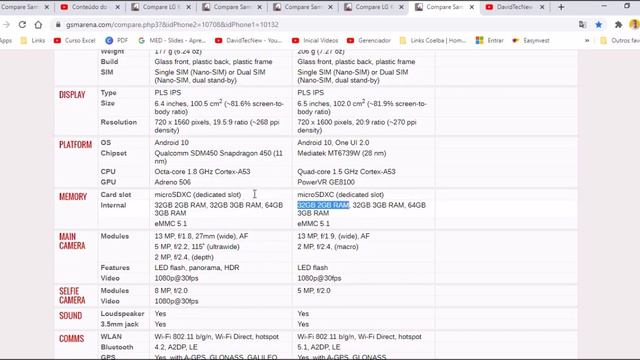Open the Outros favoritos folder
Screen dimensions: 640x360
620,40
